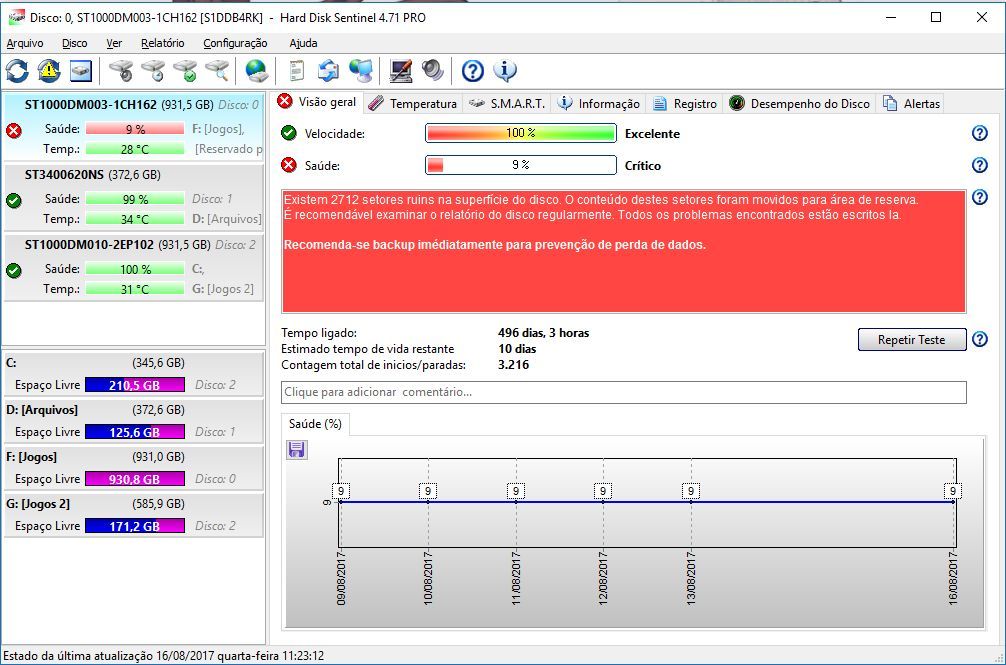Click the refresh icon with yellow warning triangle
Image resolution: width=1006 pixels, height=665 pixels.
pos(49,71)
